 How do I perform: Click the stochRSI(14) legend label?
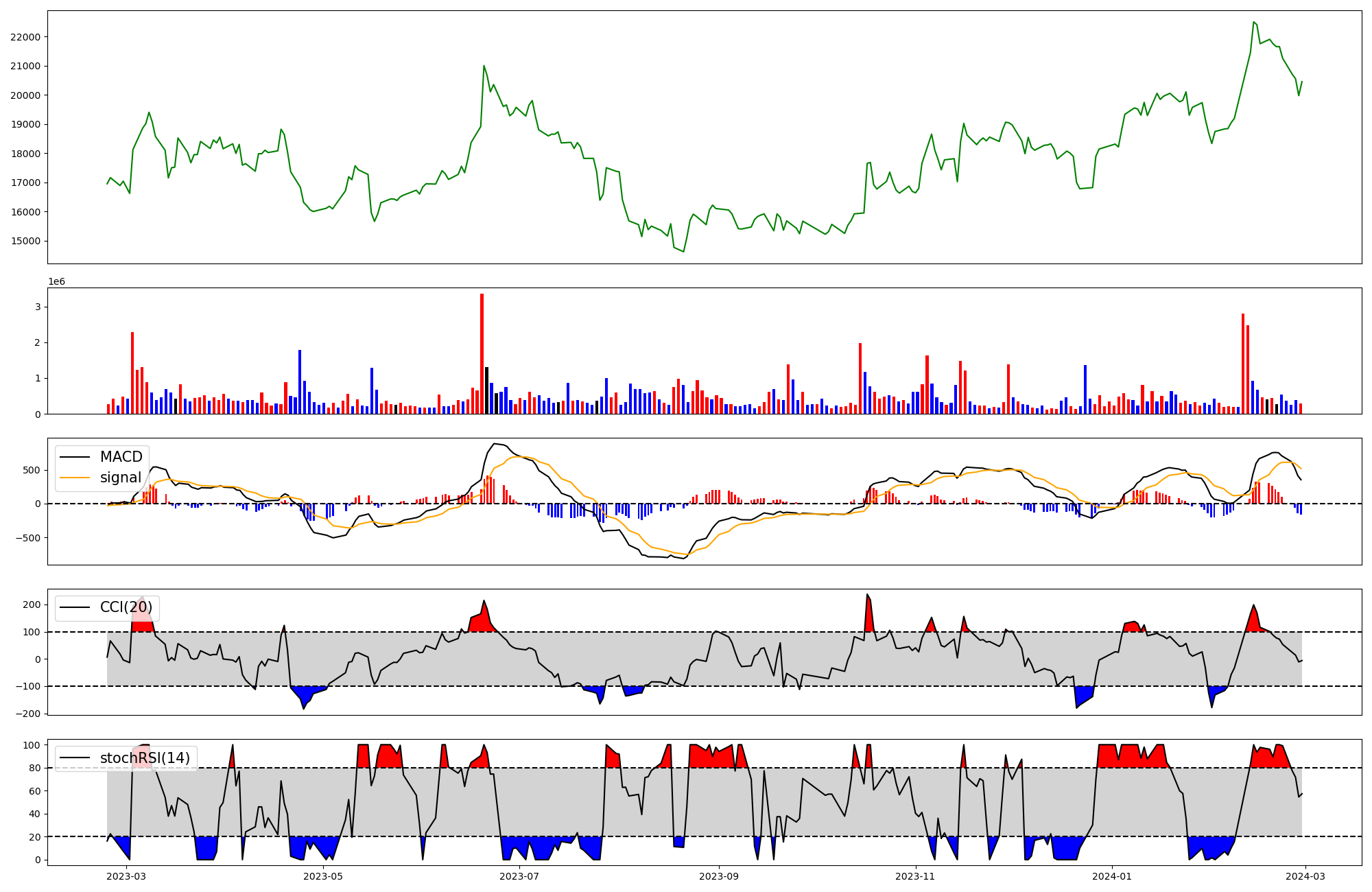point(145,758)
